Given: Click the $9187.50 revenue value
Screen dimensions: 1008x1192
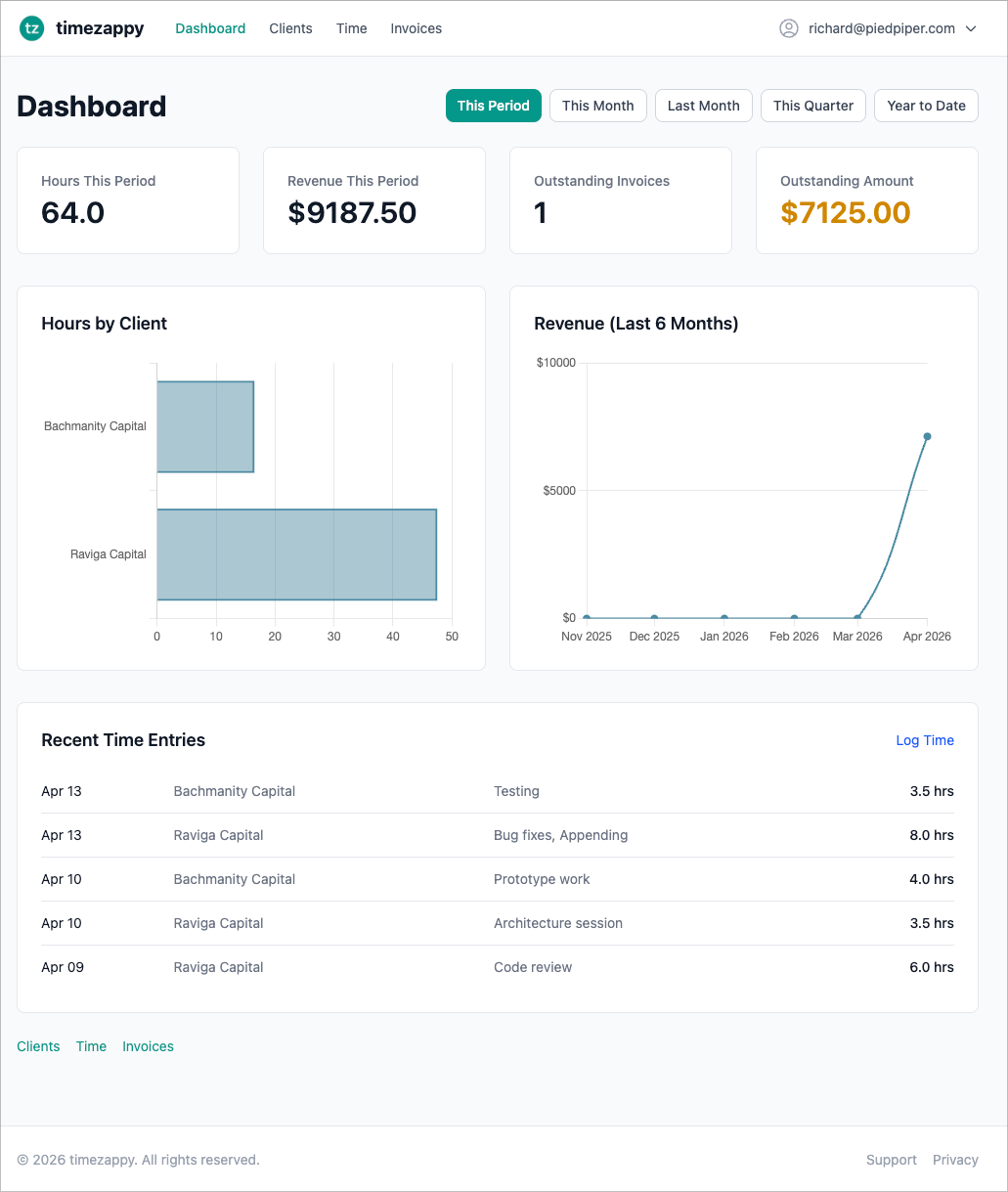Looking at the screenshot, I should [x=352, y=212].
